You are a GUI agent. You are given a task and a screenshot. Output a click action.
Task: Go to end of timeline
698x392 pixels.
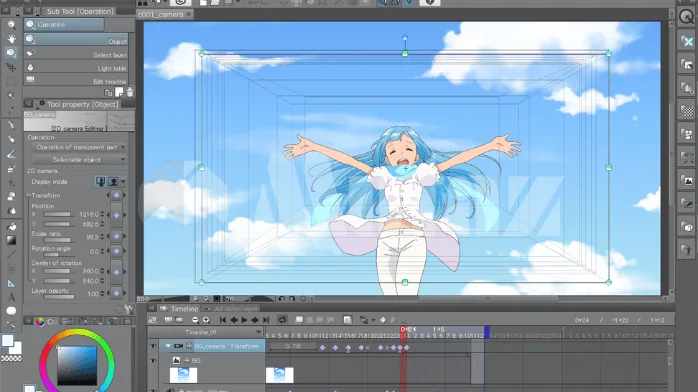(x=266, y=320)
